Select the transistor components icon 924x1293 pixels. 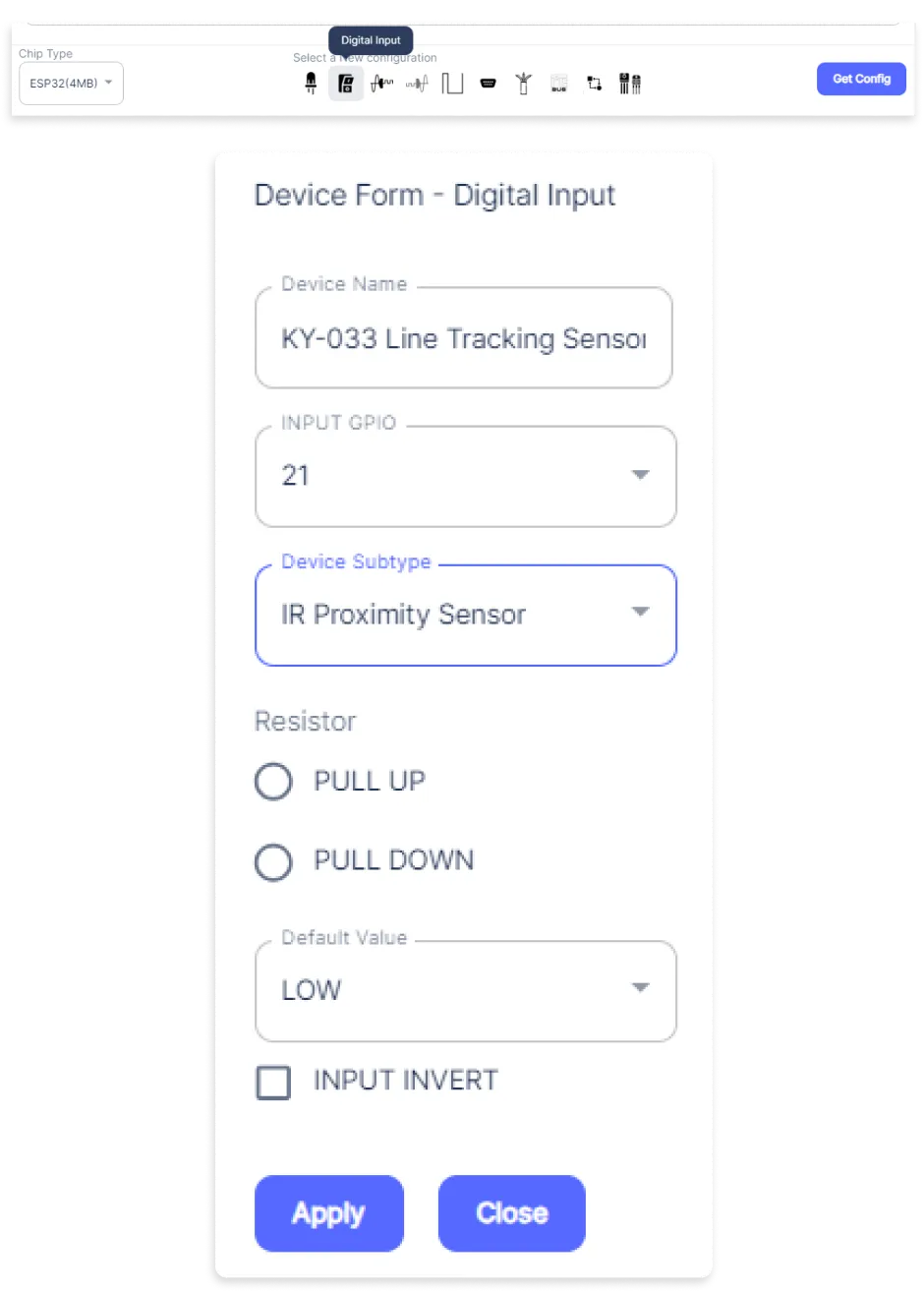[x=630, y=84]
